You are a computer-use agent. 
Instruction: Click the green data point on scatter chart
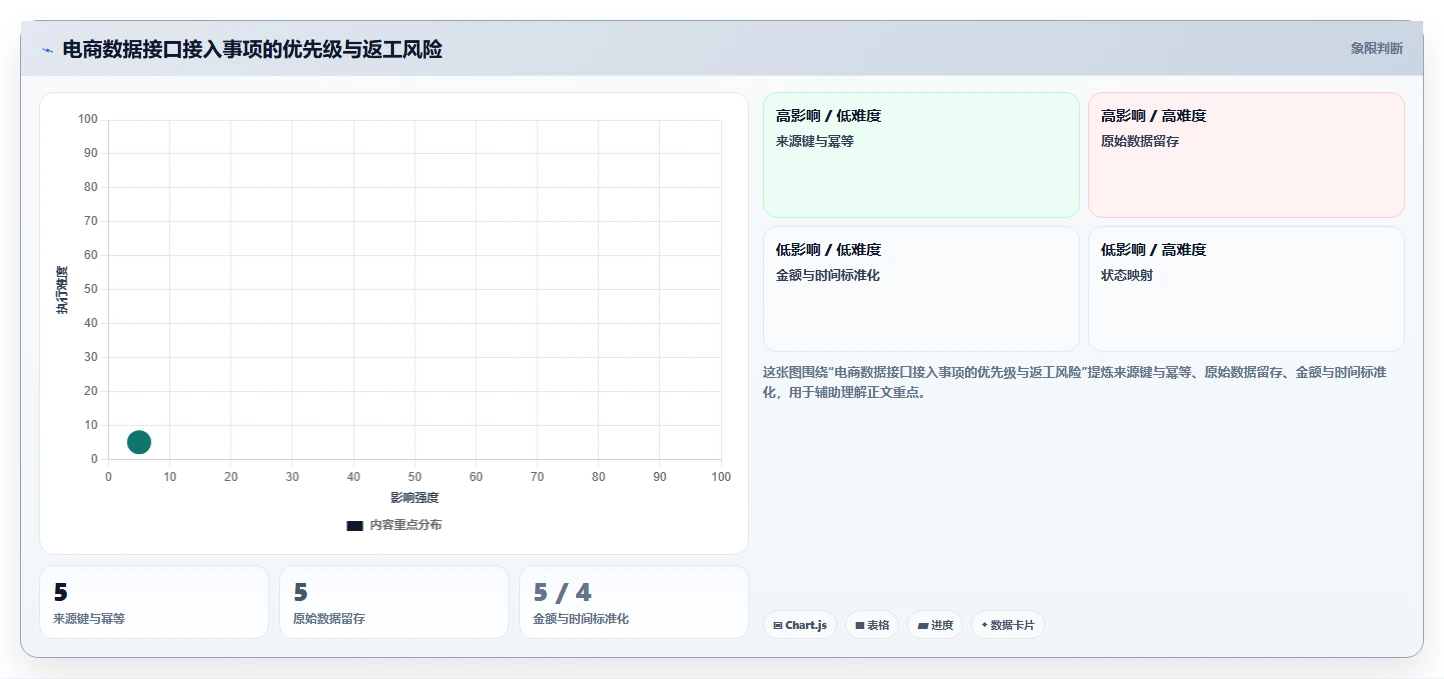(139, 442)
